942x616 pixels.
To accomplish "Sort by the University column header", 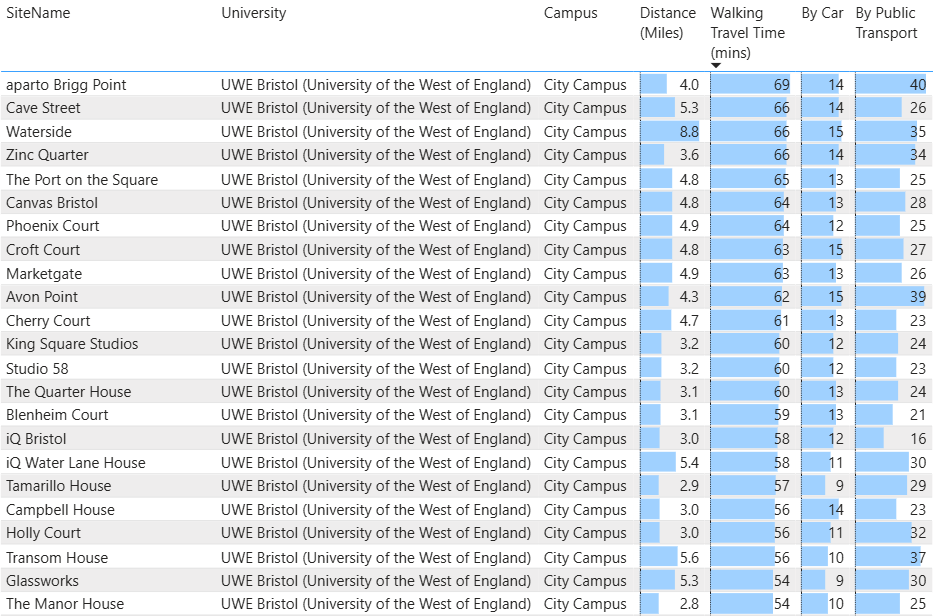I will [x=254, y=13].
